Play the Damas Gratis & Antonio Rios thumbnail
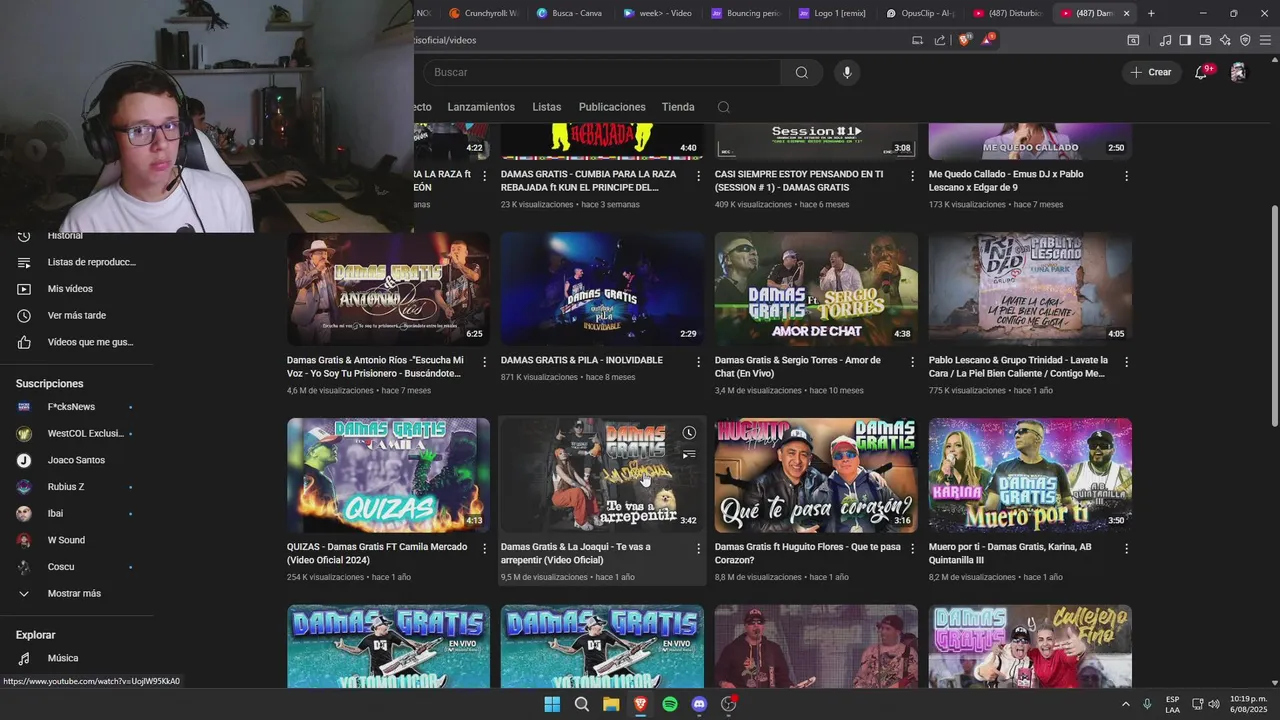Viewport: 1280px width, 720px height. (388, 289)
